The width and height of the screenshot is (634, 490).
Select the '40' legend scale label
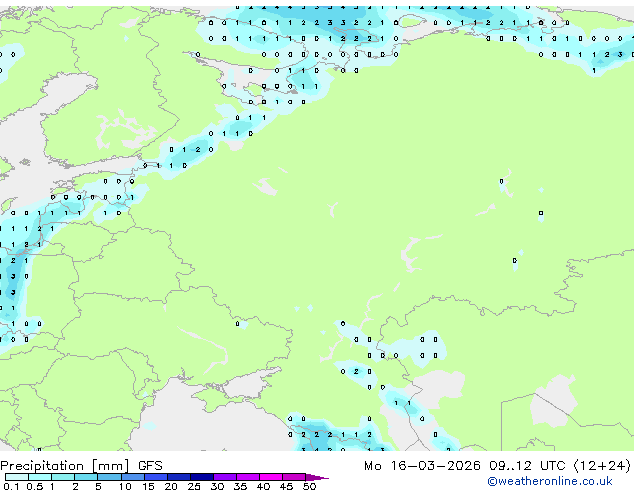pyautogui.click(x=263, y=486)
